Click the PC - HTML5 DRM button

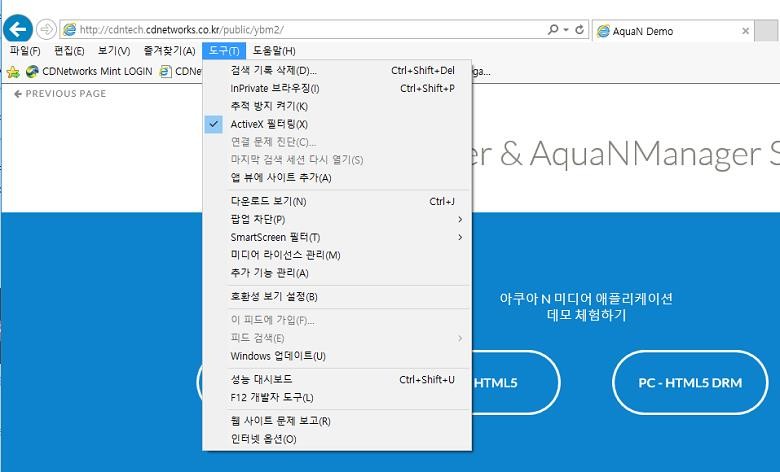tap(690, 382)
